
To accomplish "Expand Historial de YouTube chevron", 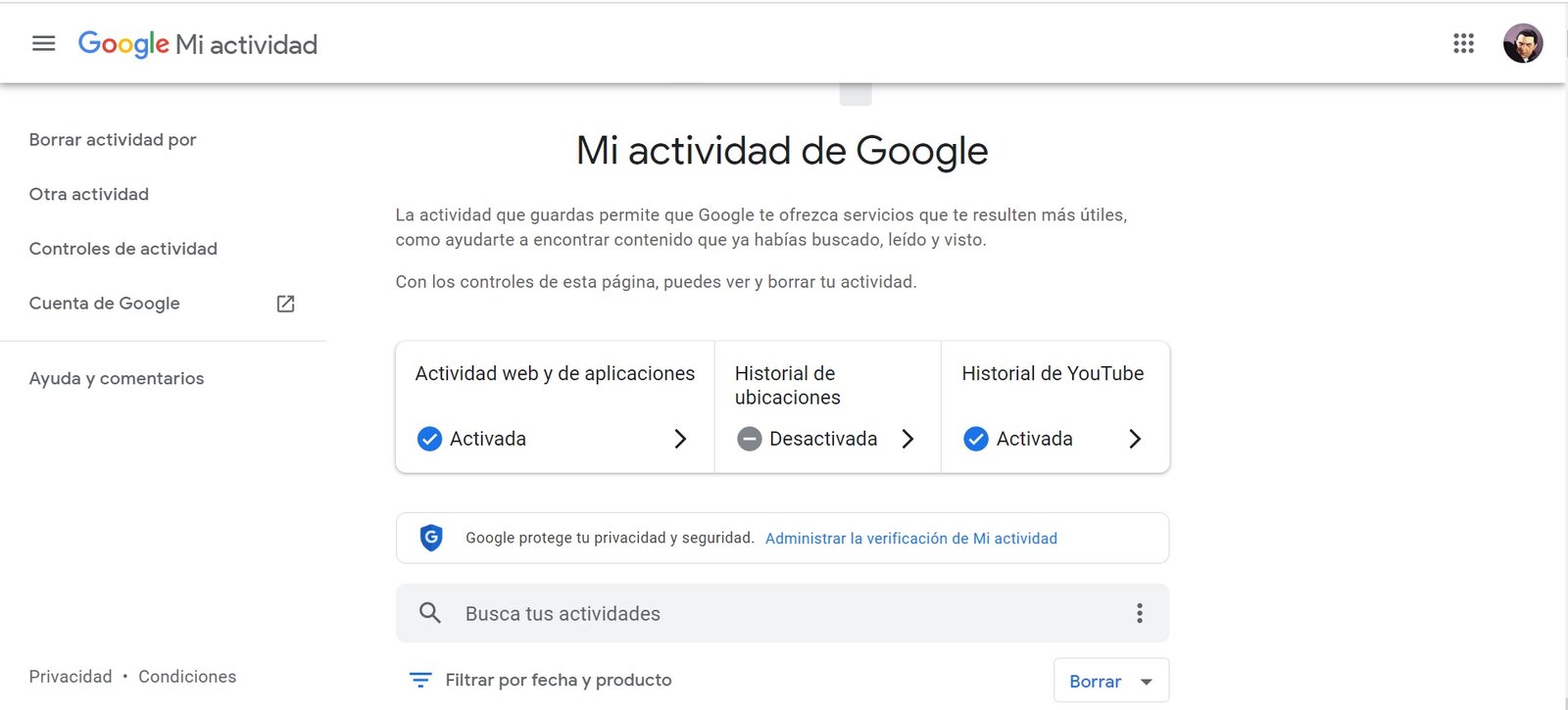I will click(x=1135, y=439).
